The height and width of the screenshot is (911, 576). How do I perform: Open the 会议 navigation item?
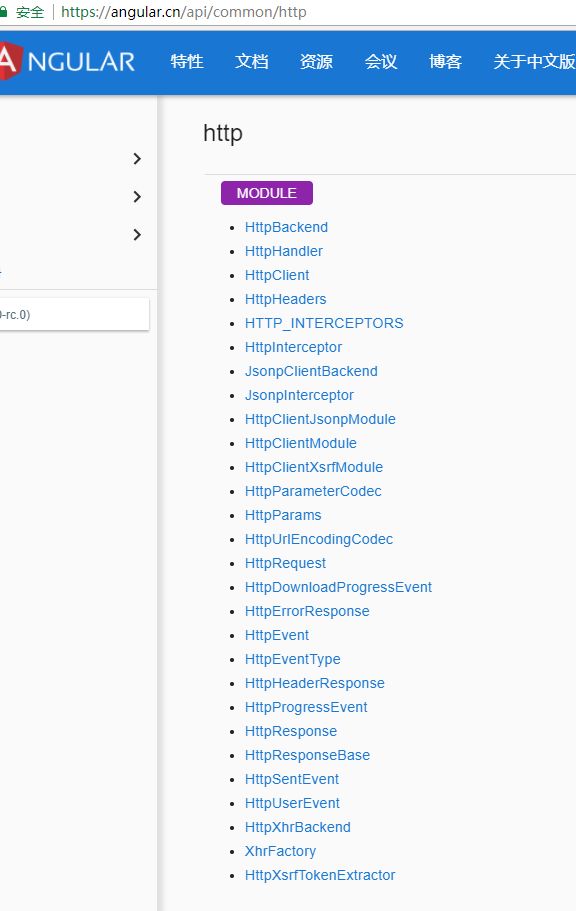pyautogui.click(x=381, y=61)
